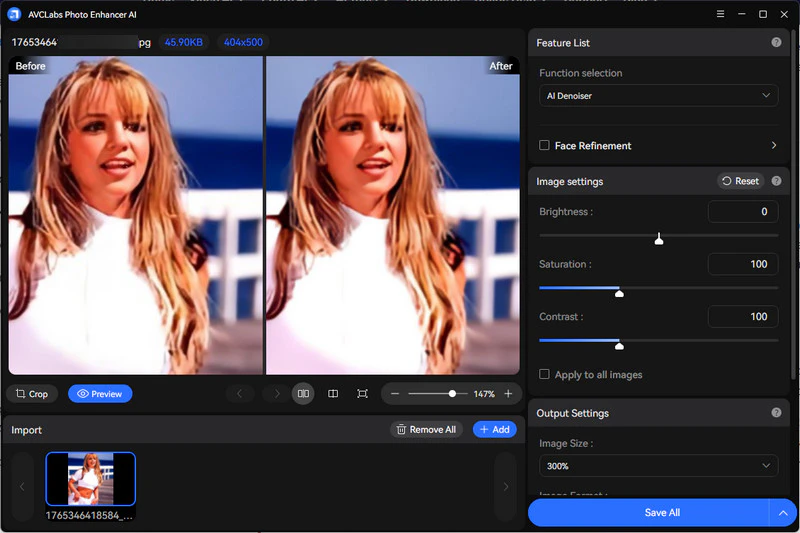
Task: Click the thumbnail filename 1765346418584_
Action: [x=89, y=515]
